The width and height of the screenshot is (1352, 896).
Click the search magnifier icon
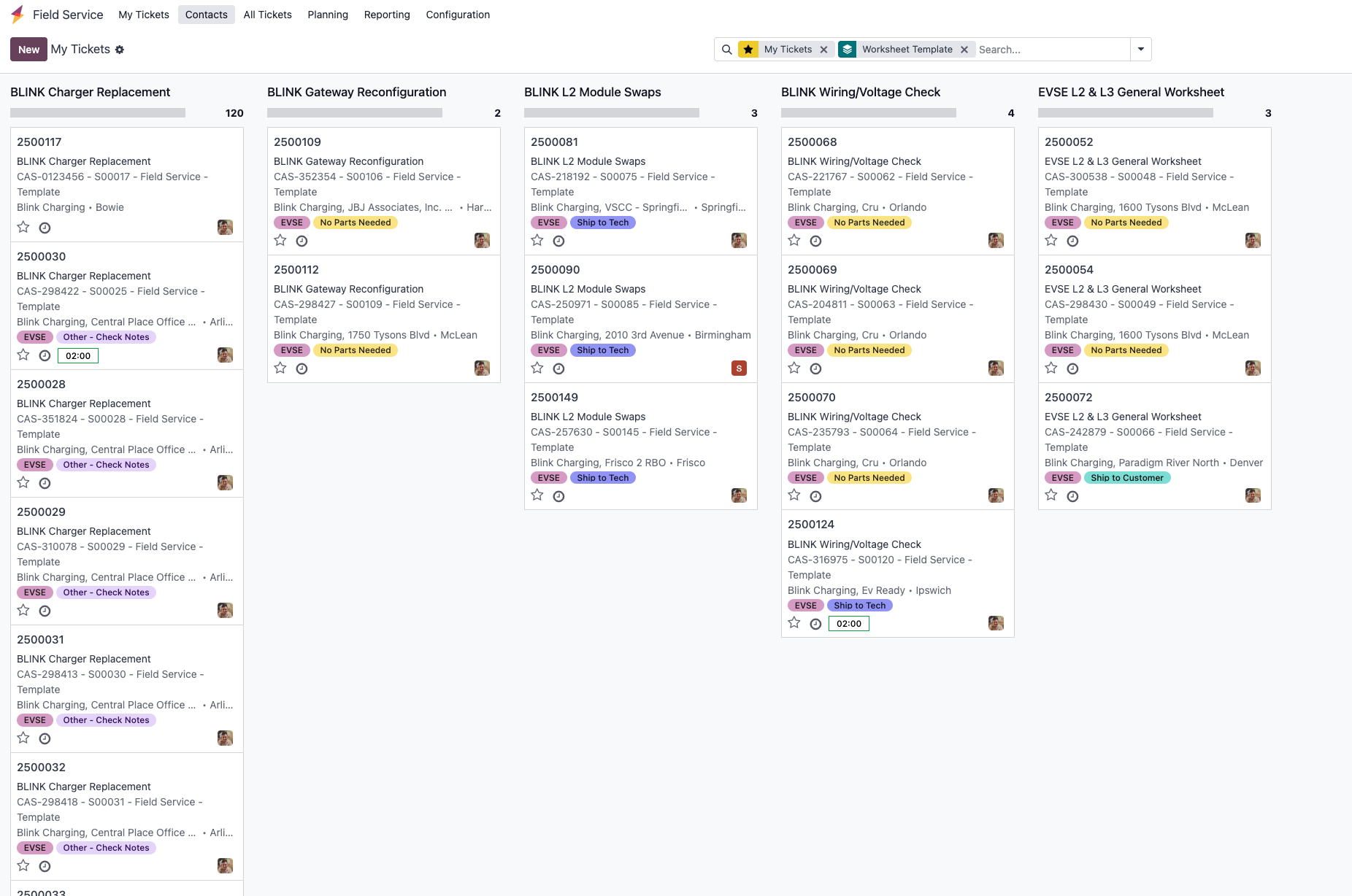tap(726, 50)
